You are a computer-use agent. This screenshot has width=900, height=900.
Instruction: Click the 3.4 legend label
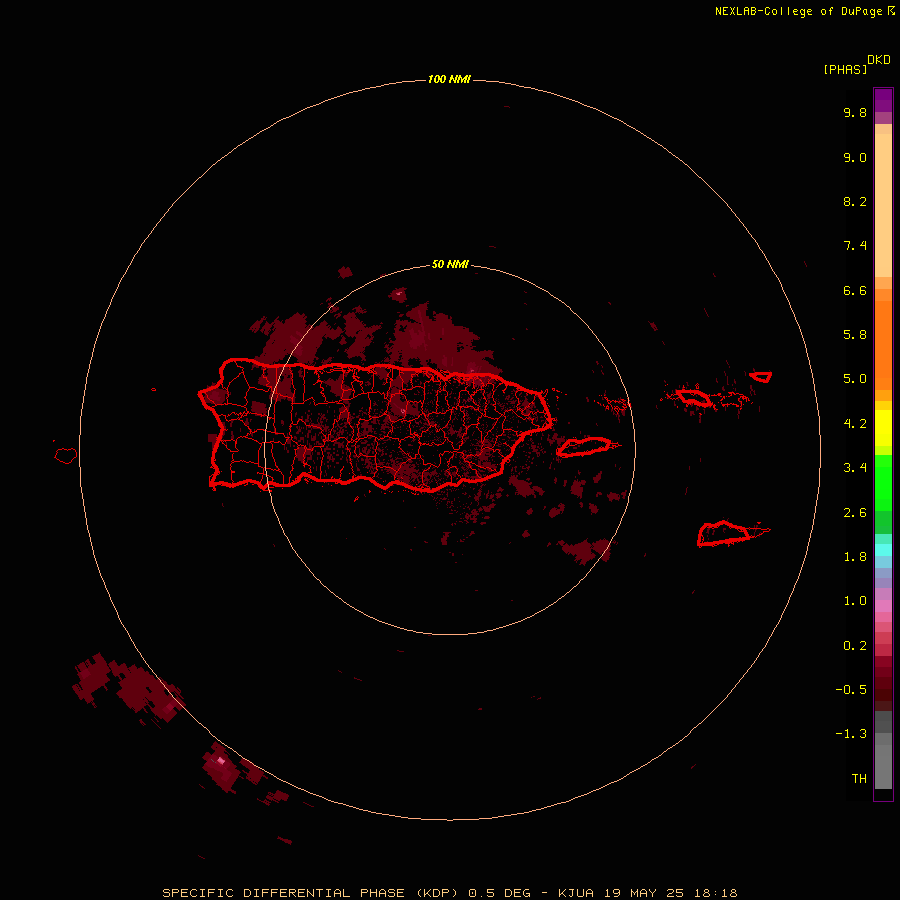855,468
